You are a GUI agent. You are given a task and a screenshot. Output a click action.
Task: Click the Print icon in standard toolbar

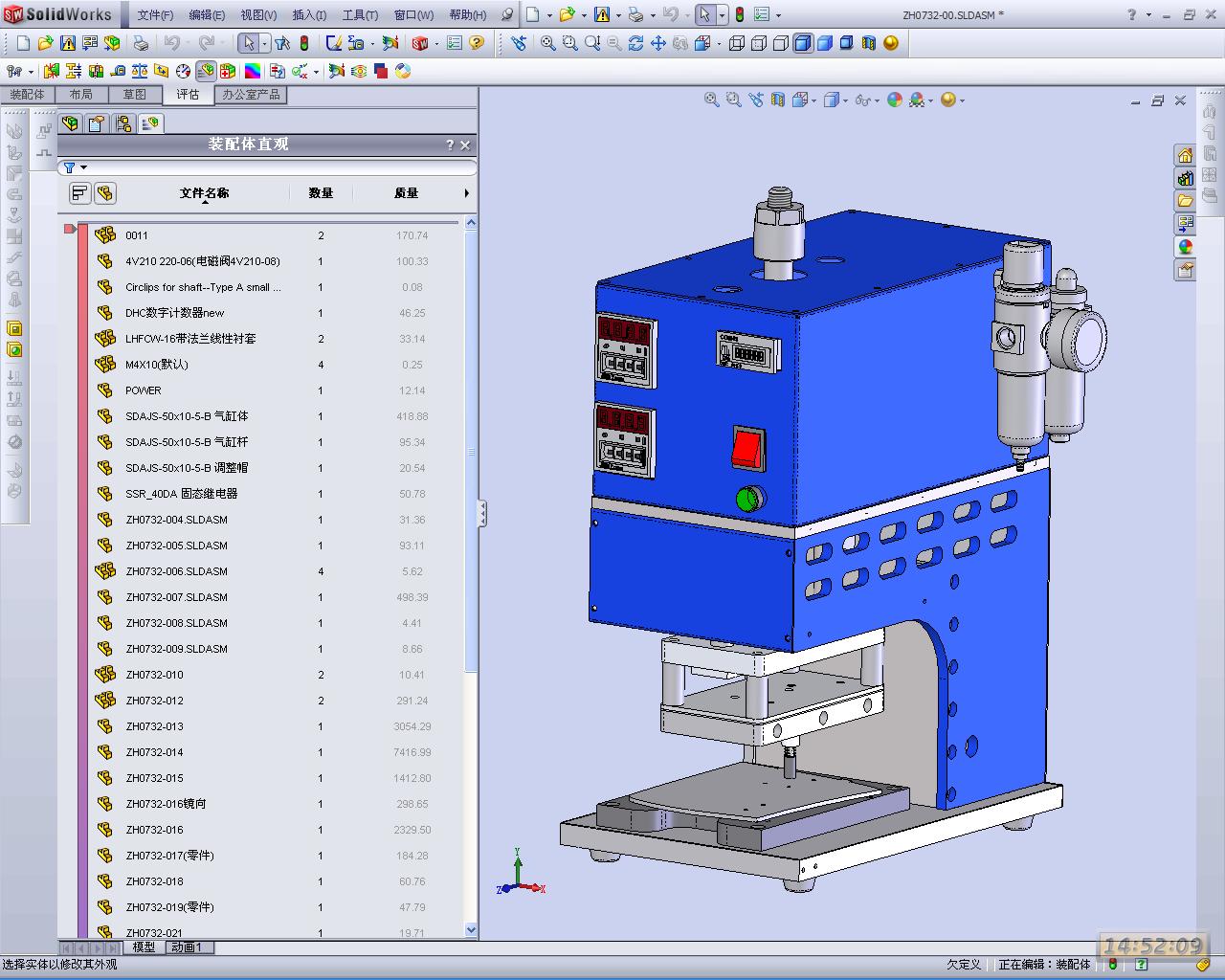click(x=141, y=43)
